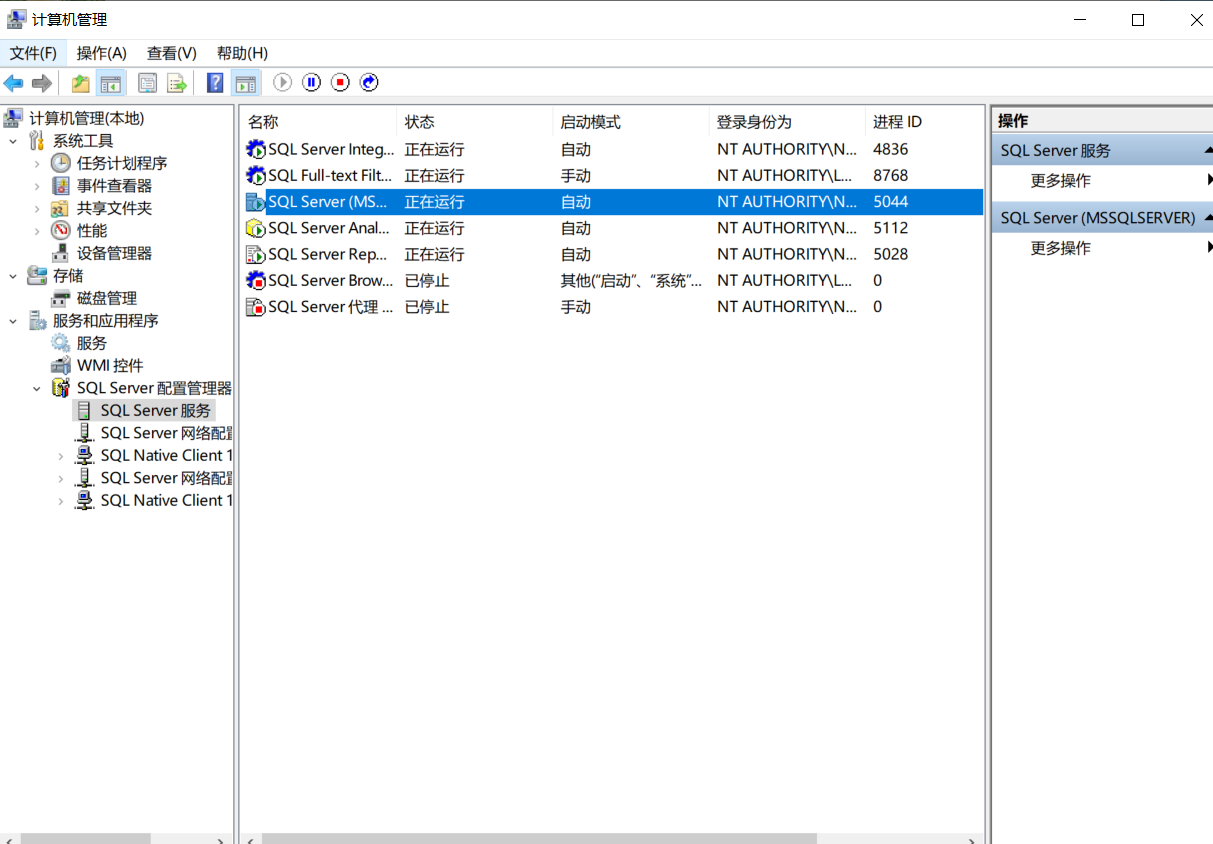Click the Task Scheduler clock icon

tap(61, 163)
